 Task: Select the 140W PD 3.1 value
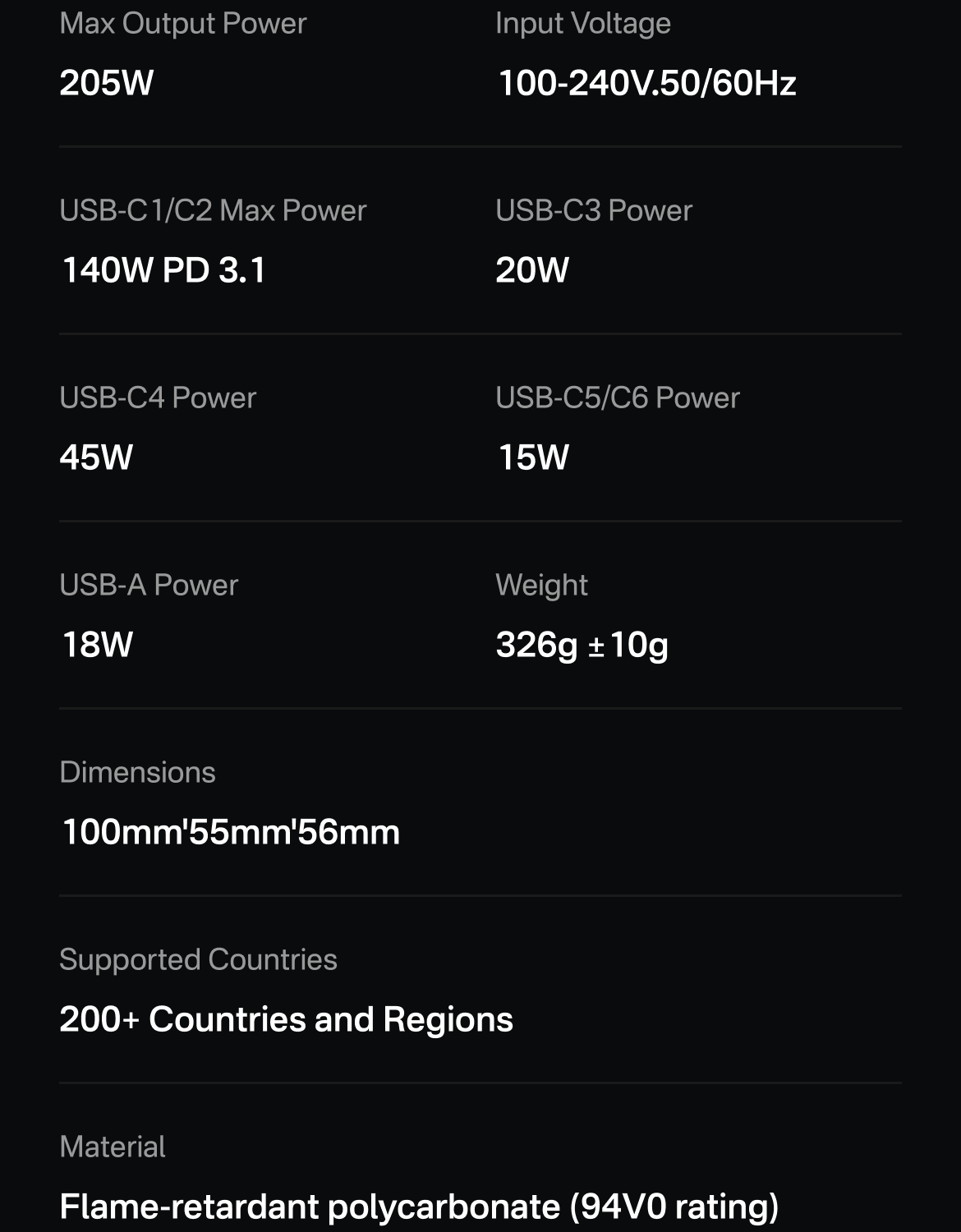click(x=163, y=269)
